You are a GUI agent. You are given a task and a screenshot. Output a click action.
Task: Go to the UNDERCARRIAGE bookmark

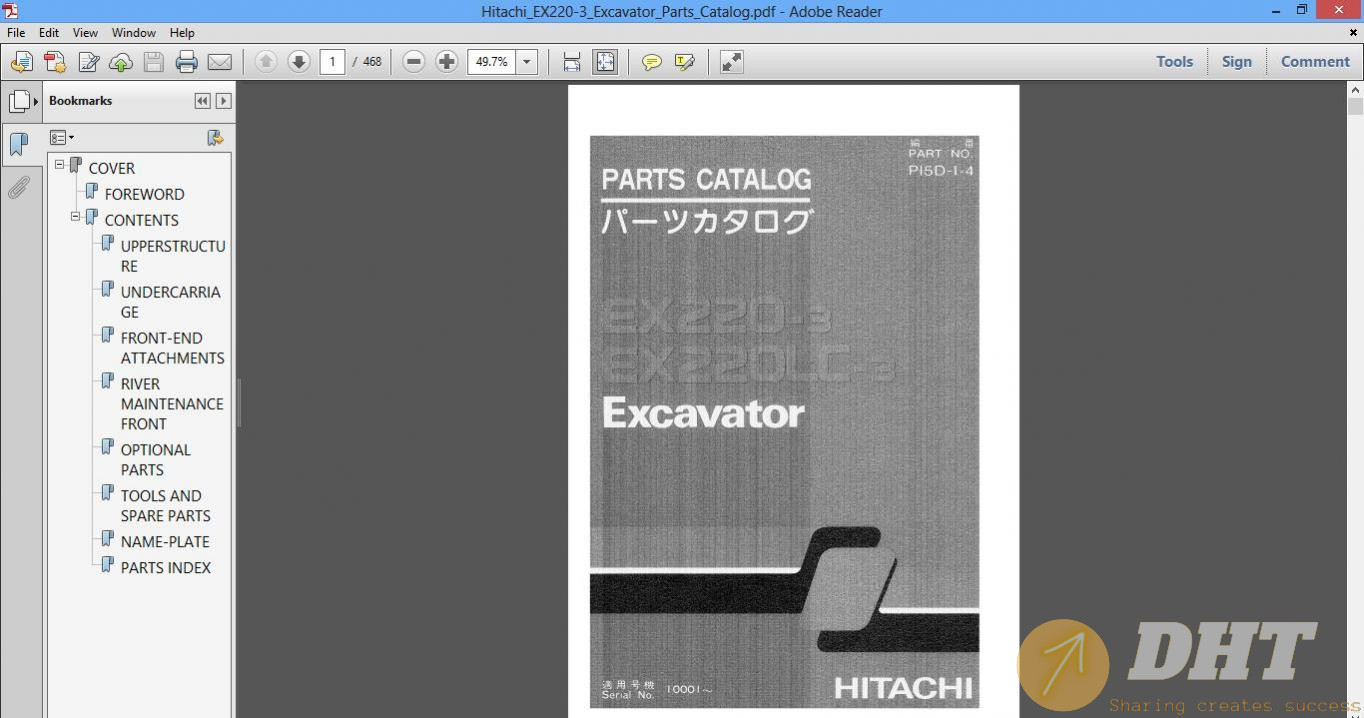(170, 302)
